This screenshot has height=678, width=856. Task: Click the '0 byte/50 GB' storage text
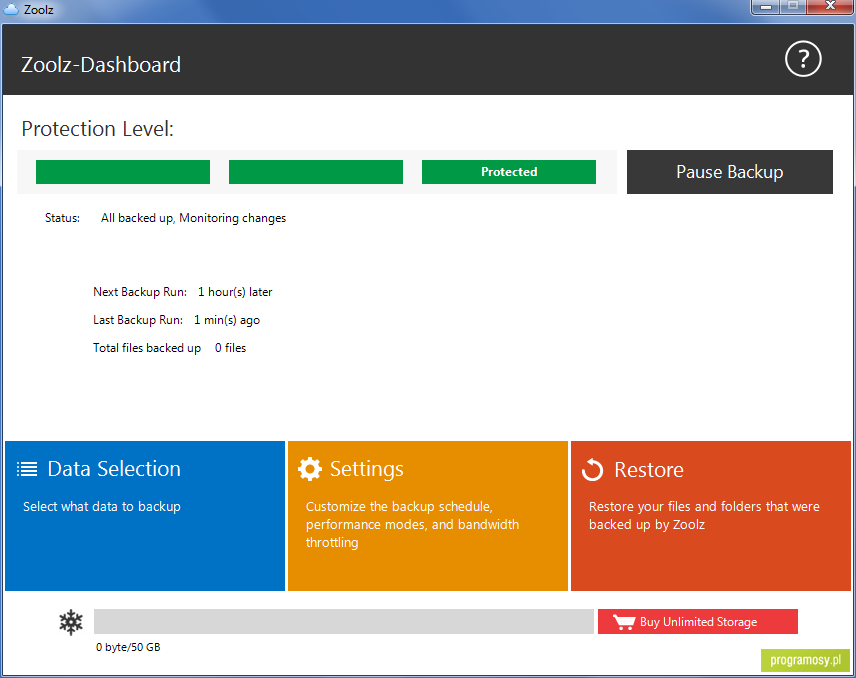[128, 647]
